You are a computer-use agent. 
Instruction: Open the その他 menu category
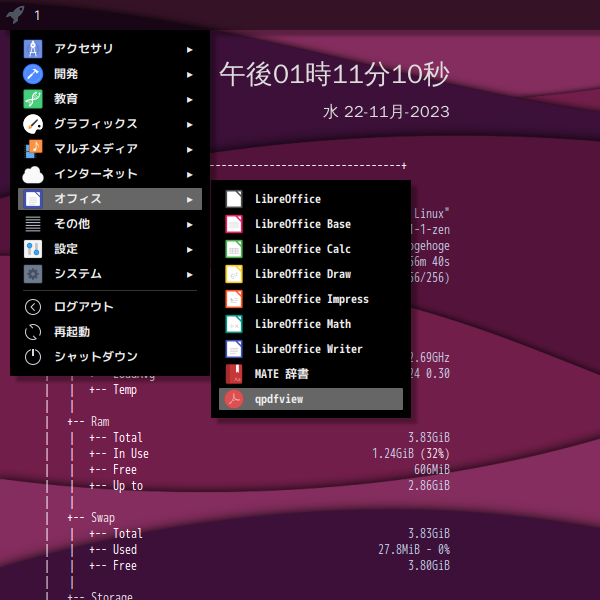coord(110,224)
